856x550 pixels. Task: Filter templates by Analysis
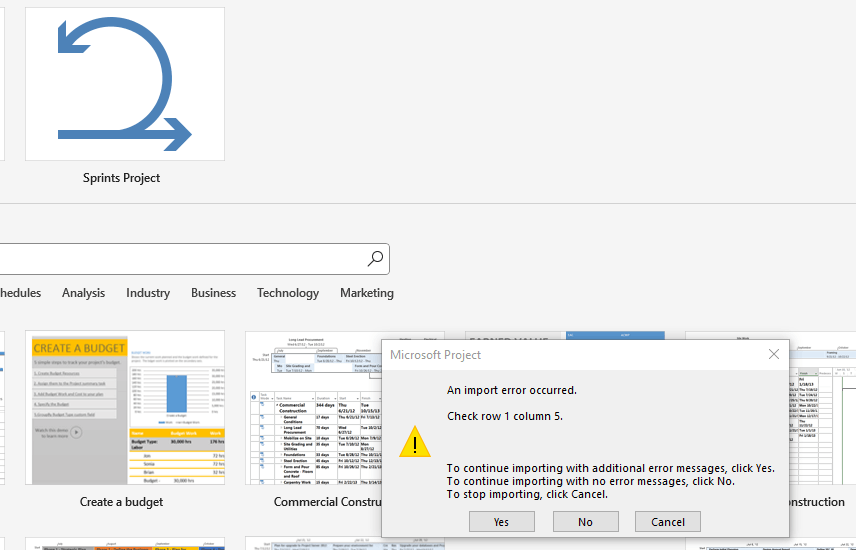coord(84,293)
